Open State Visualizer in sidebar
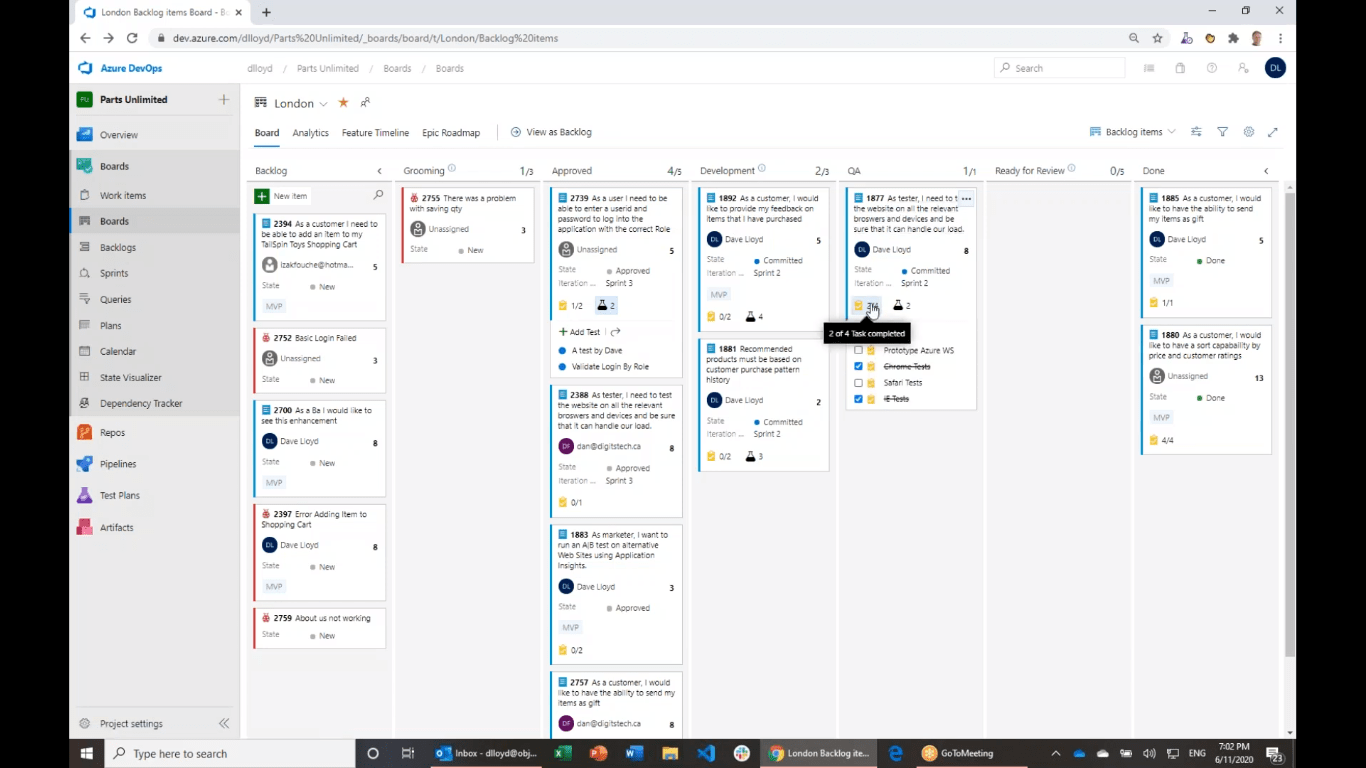Image resolution: width=1366 pixels, height=768 pixels. (130, 378)
